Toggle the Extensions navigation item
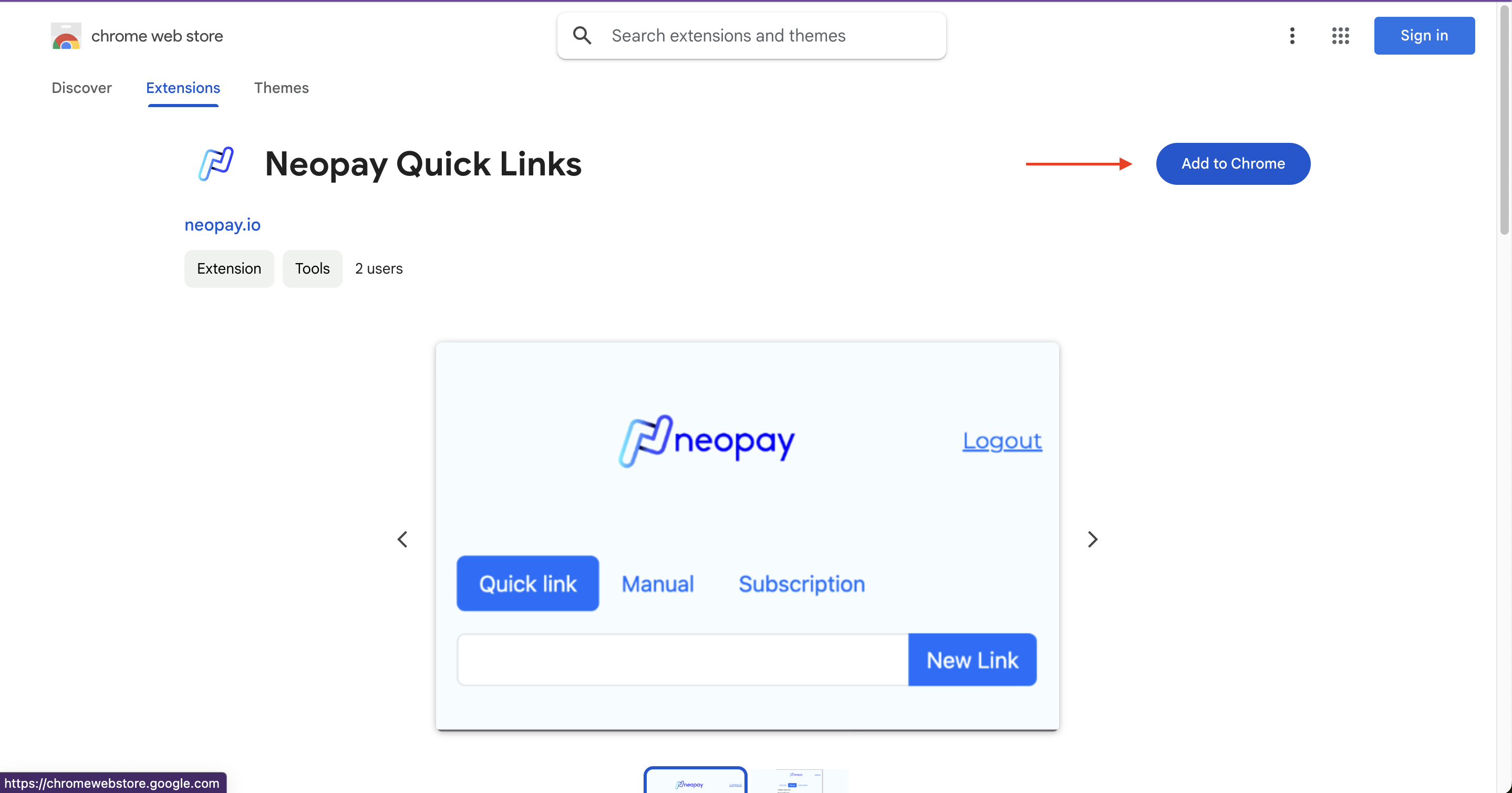The height and width of the screenshot is (793, 1512). [182, 87]
